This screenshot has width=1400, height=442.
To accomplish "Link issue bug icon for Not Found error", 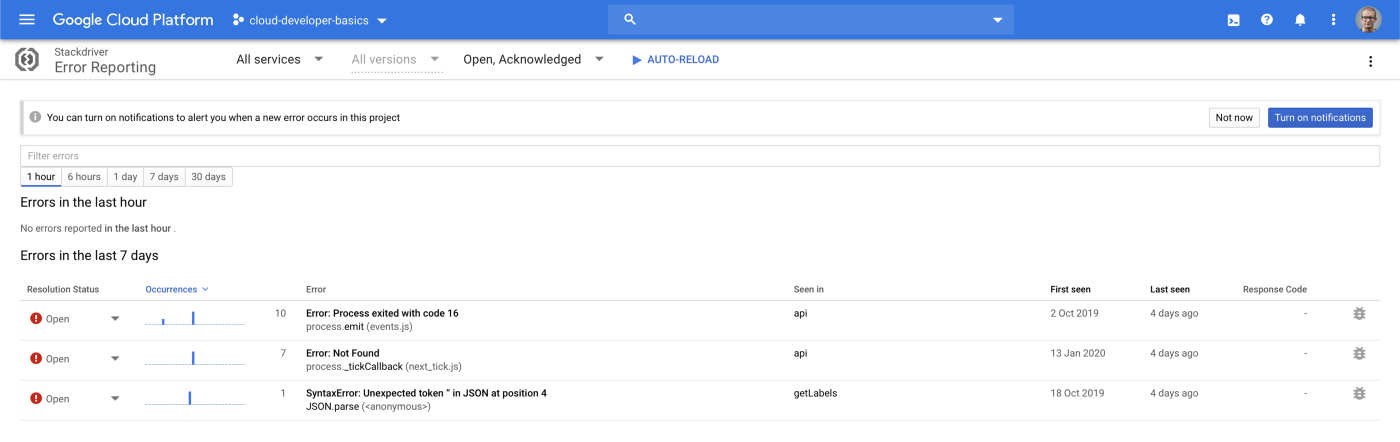I will pyautogui.click(x=1358, y=354).
